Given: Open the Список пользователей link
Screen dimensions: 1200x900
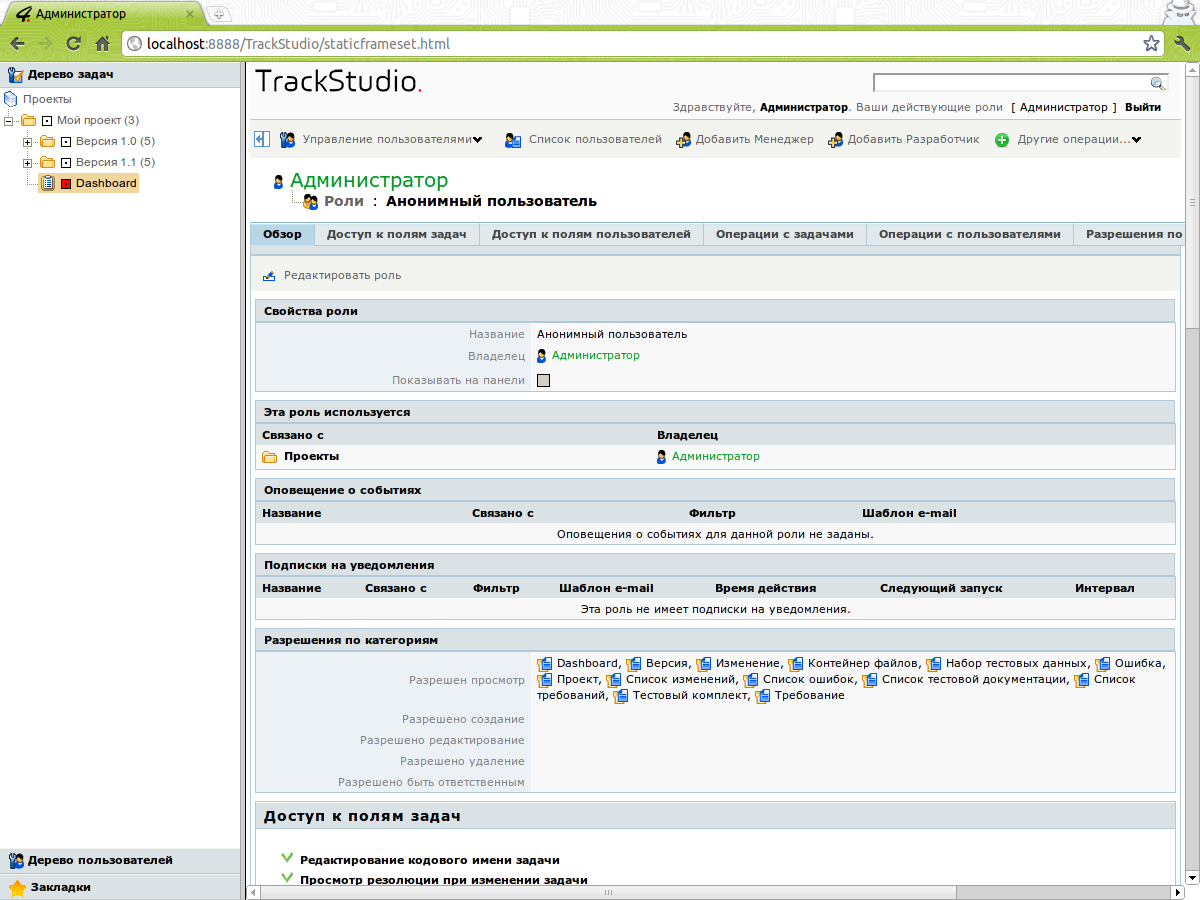Looking at the screenshot, I should 595,140.
